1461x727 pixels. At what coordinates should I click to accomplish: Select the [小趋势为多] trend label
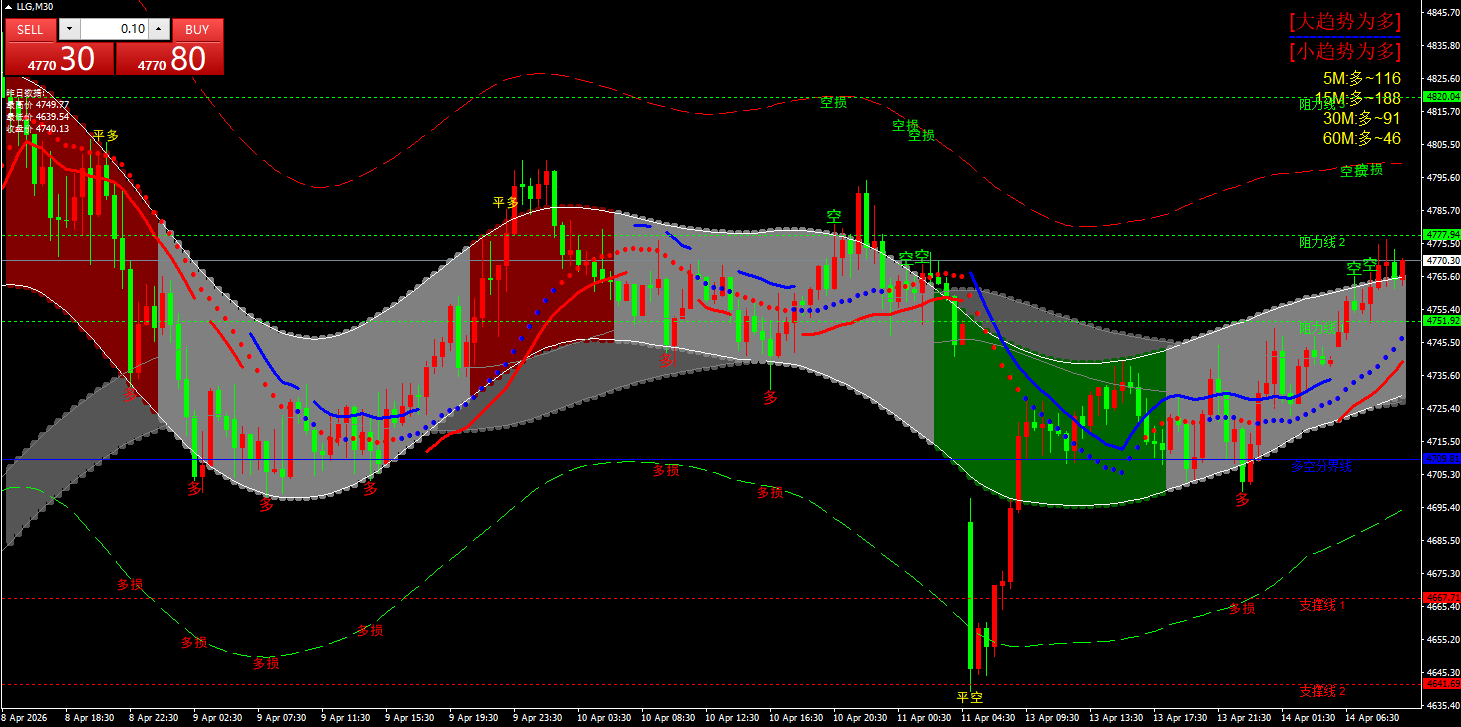pos(1345,50)
